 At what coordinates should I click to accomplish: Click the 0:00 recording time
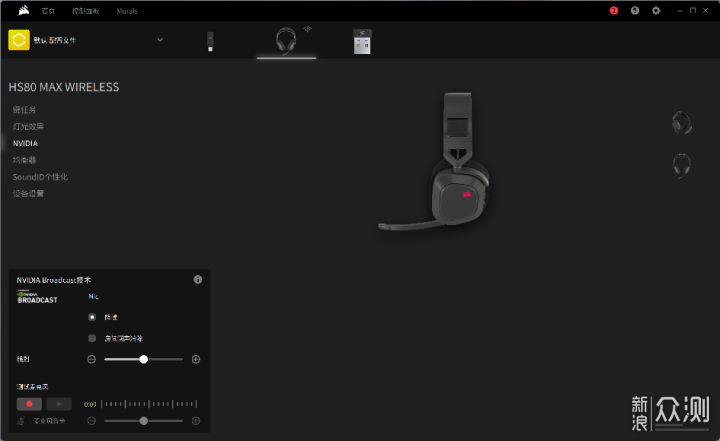pyautogui.click(x=90, y=404)
